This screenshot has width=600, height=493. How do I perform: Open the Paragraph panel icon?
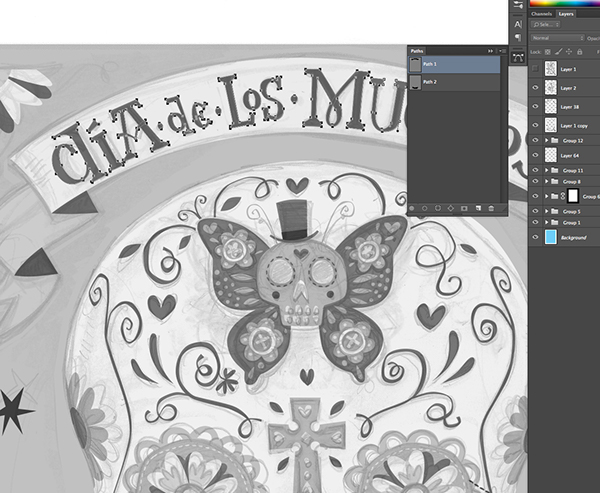(x=518, y=38)
